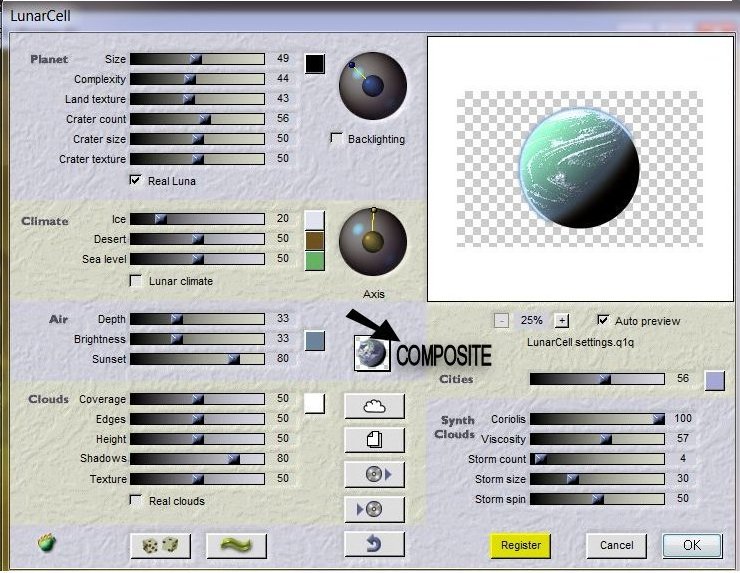Open the brown Desert color swatch

315,240
